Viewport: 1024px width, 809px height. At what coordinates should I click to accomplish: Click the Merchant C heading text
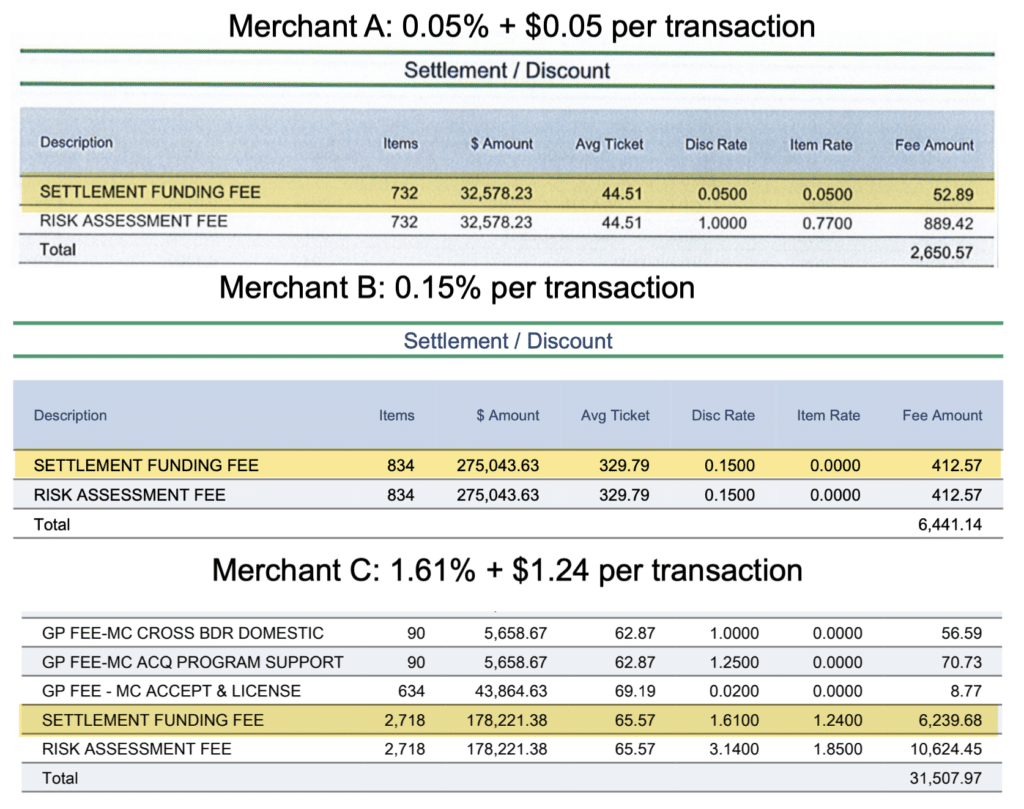click(507, 570)
